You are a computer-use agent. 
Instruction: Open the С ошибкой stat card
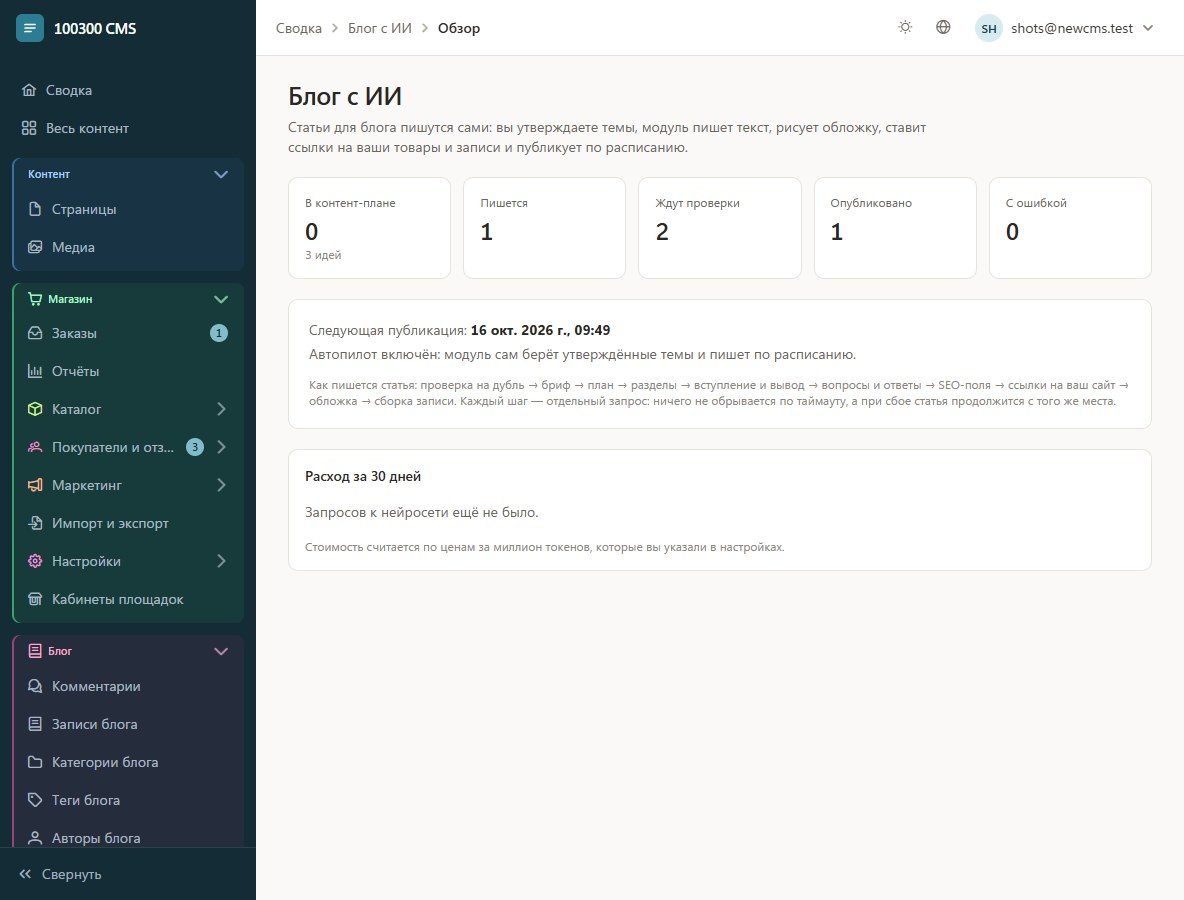1070,228
